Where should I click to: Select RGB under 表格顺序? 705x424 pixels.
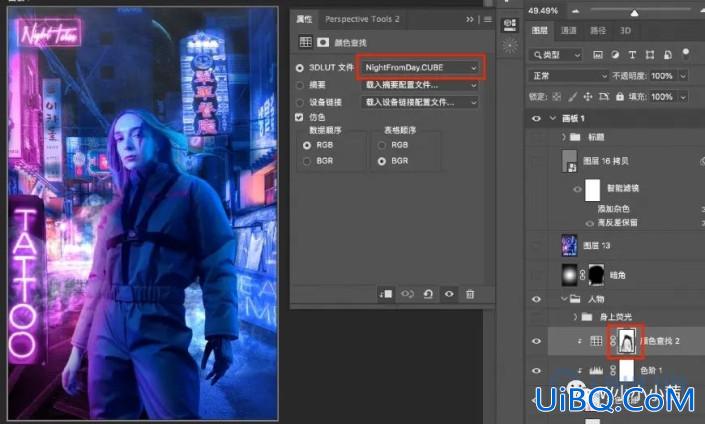point(382,145)
